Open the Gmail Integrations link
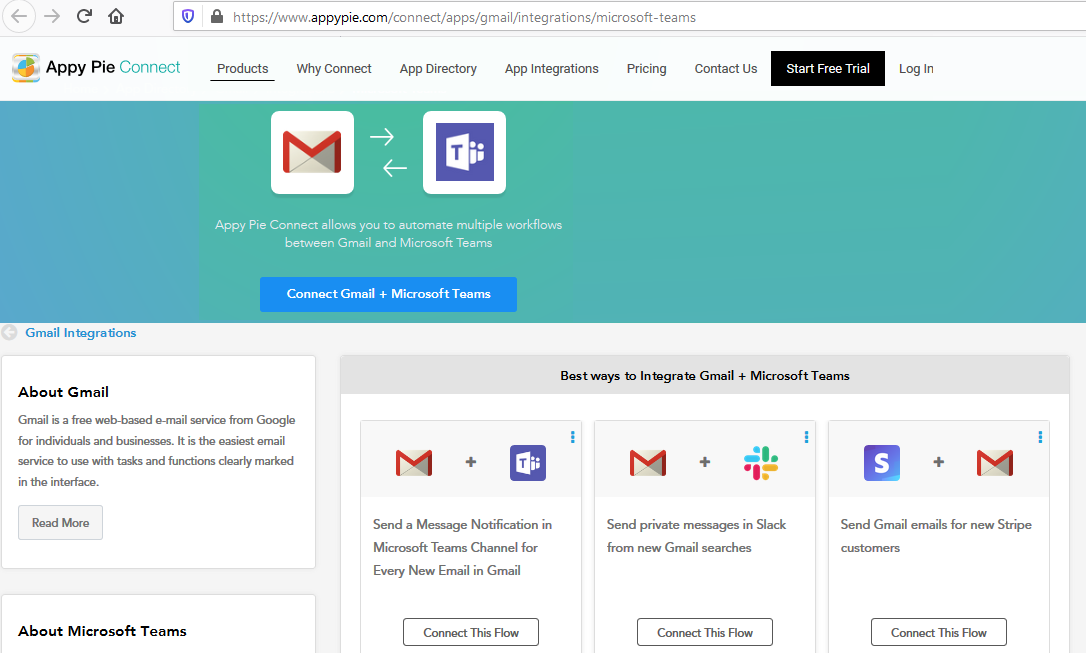Screen dimensions: 1086x653 pyautogui.click(x=80, y=332)
